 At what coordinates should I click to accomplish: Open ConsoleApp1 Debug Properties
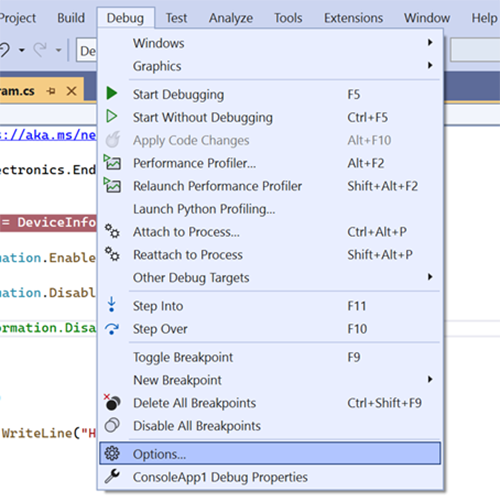tap(270, 477)
